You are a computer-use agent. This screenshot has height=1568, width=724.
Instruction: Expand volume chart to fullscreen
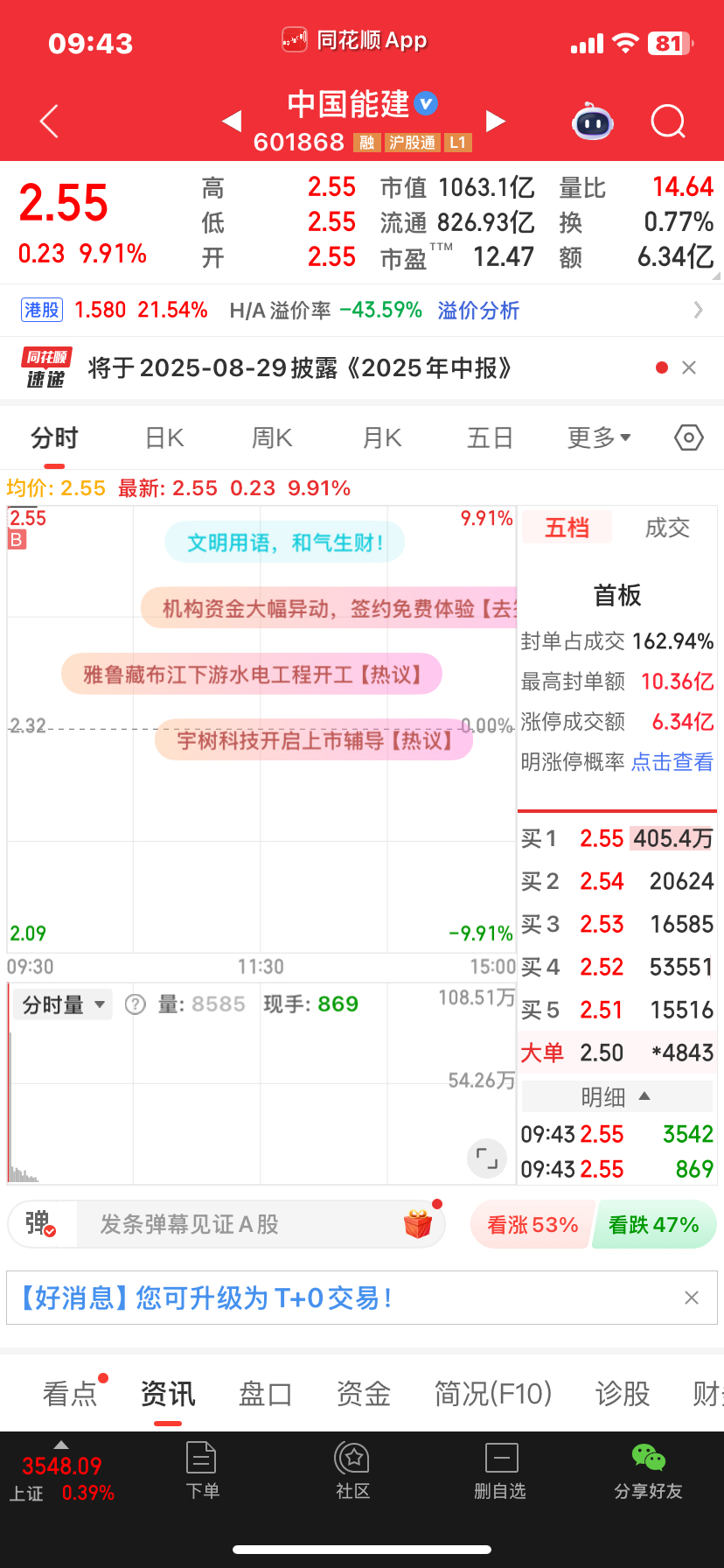pyautogui.click(x=487, y=1158)
